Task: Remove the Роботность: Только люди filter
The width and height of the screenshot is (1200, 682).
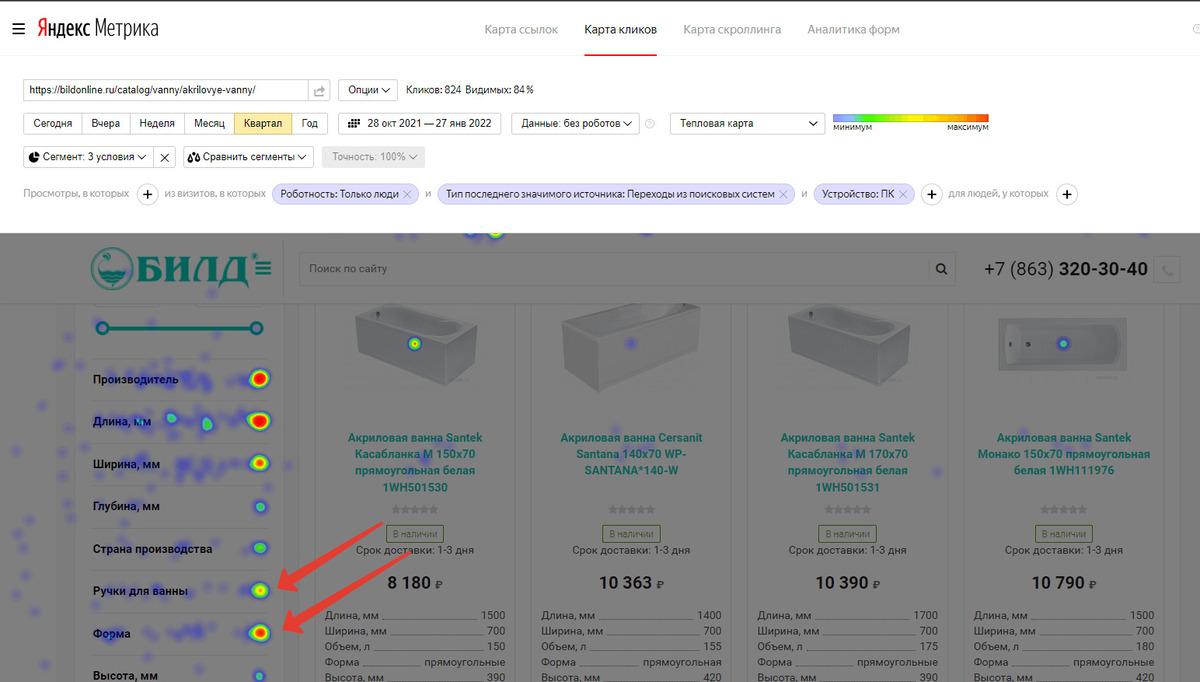Action: [x=408, y=194]
